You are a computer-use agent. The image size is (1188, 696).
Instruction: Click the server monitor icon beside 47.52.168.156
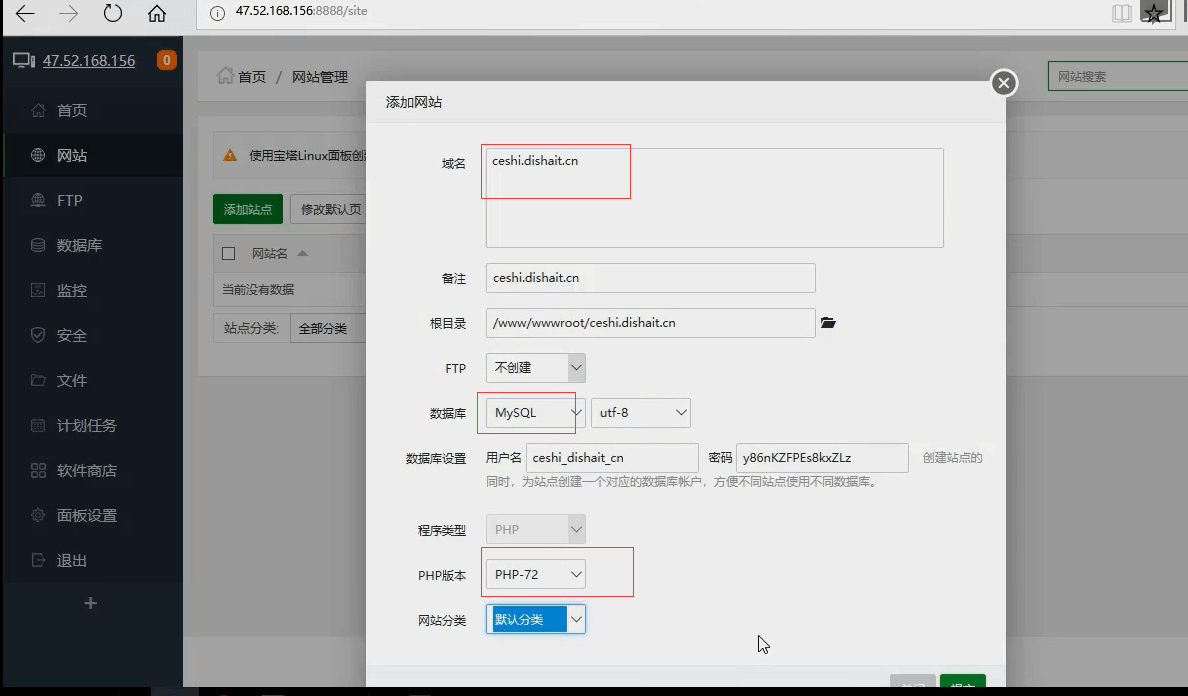[23, 61]
